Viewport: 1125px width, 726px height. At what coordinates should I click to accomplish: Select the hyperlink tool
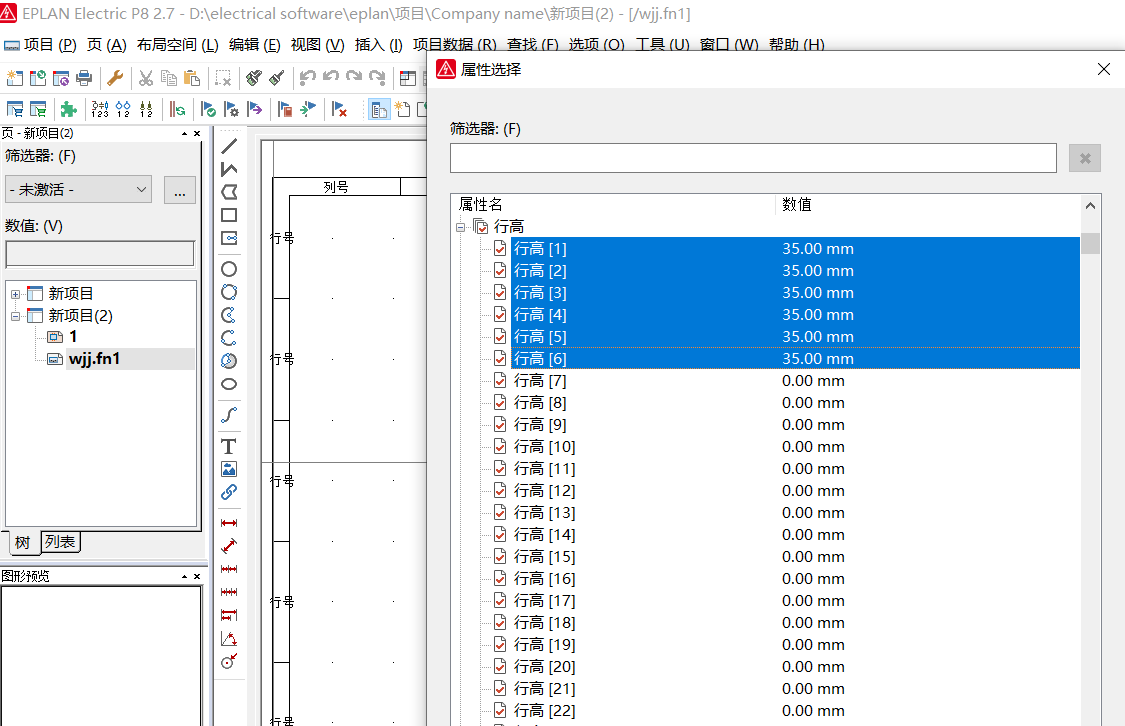229,492
